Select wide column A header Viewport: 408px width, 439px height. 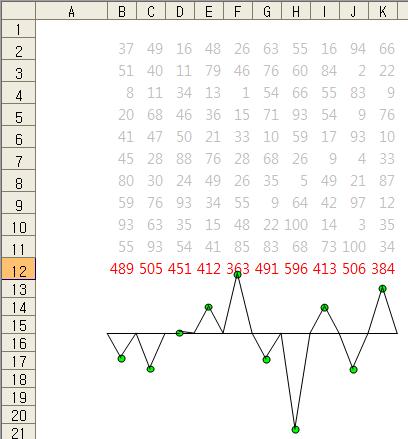point(71,12)
